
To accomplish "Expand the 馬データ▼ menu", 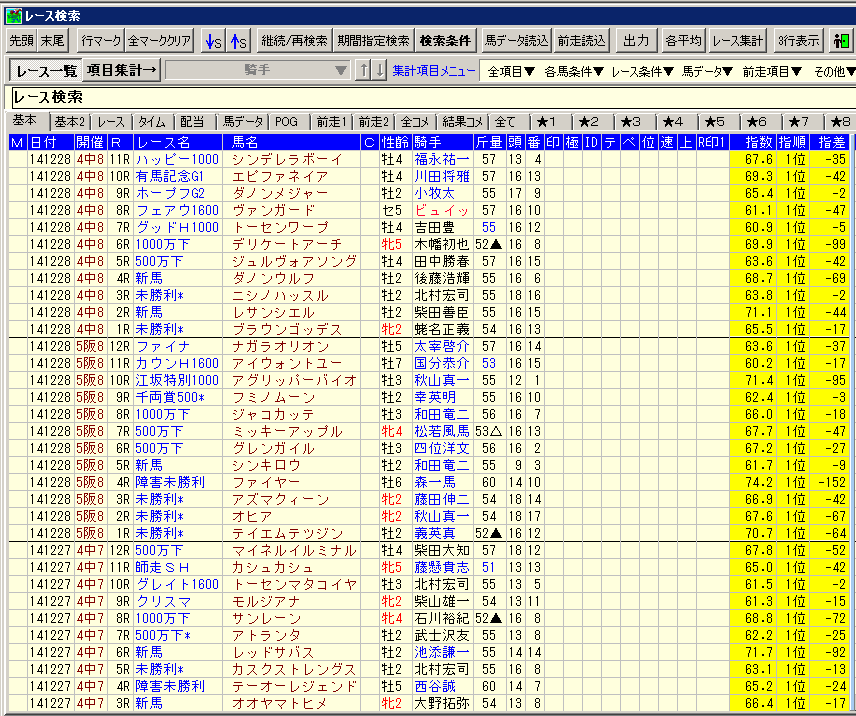I will [707, 71].
